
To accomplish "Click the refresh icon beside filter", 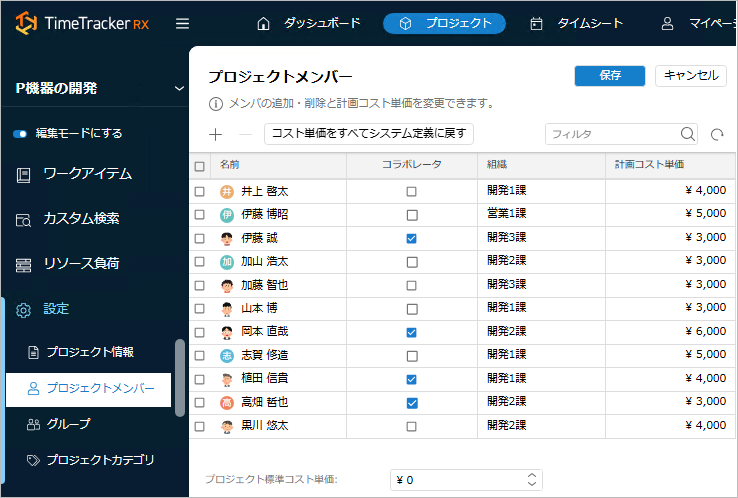I will click(x=717, y=134).
